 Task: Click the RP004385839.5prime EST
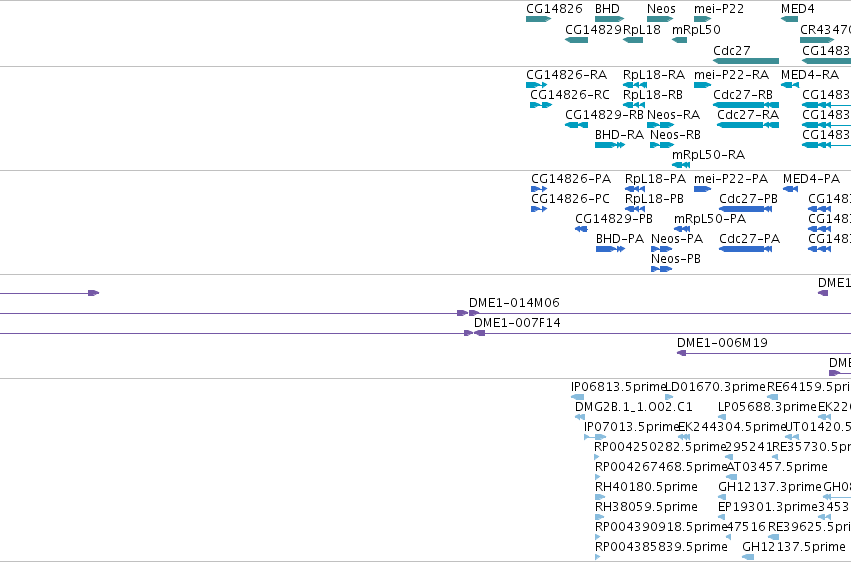[x=598, y=558]
